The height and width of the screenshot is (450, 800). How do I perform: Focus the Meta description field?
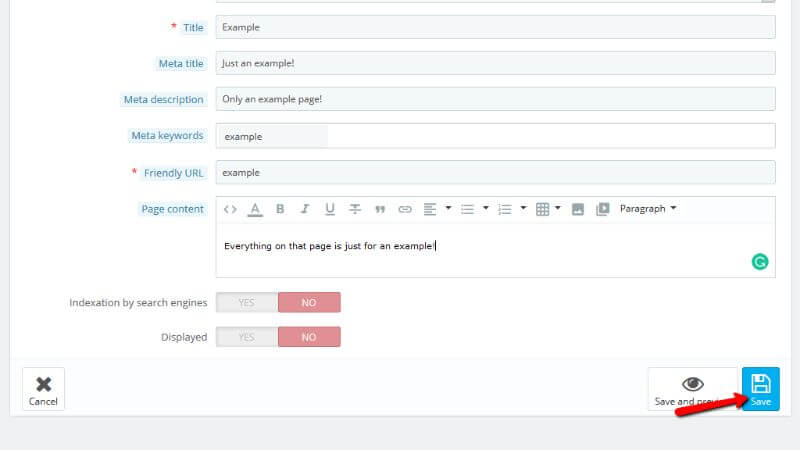point(495,99)
